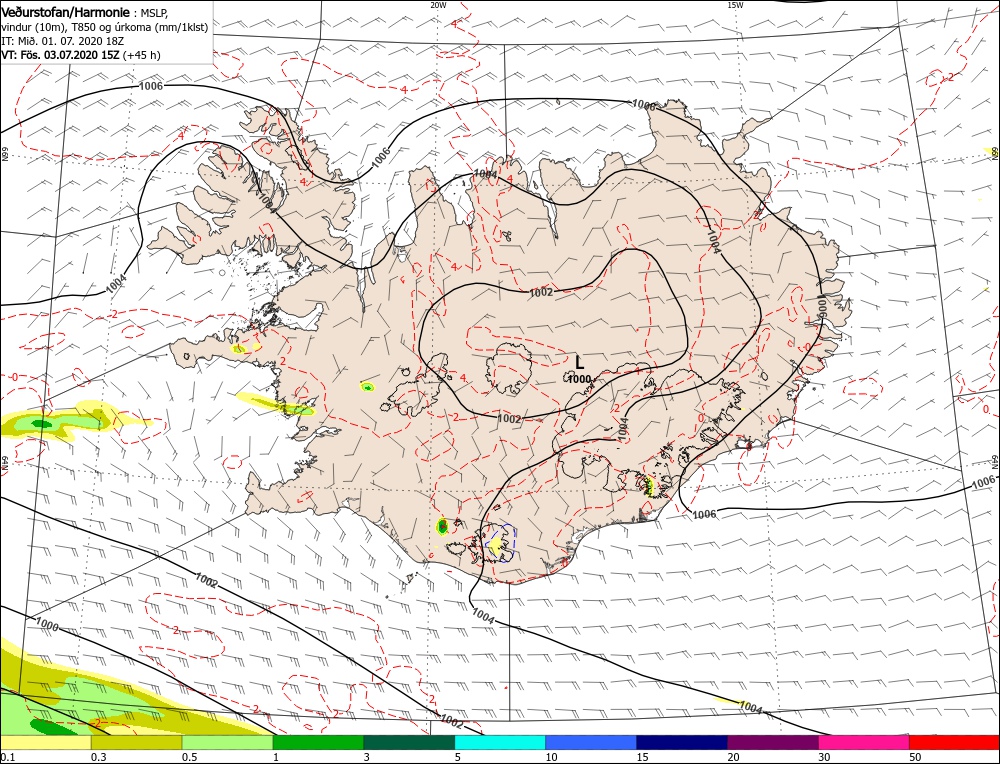
Task: Select the dark green 3–5 legend swatch
Action: pos(409,742)
